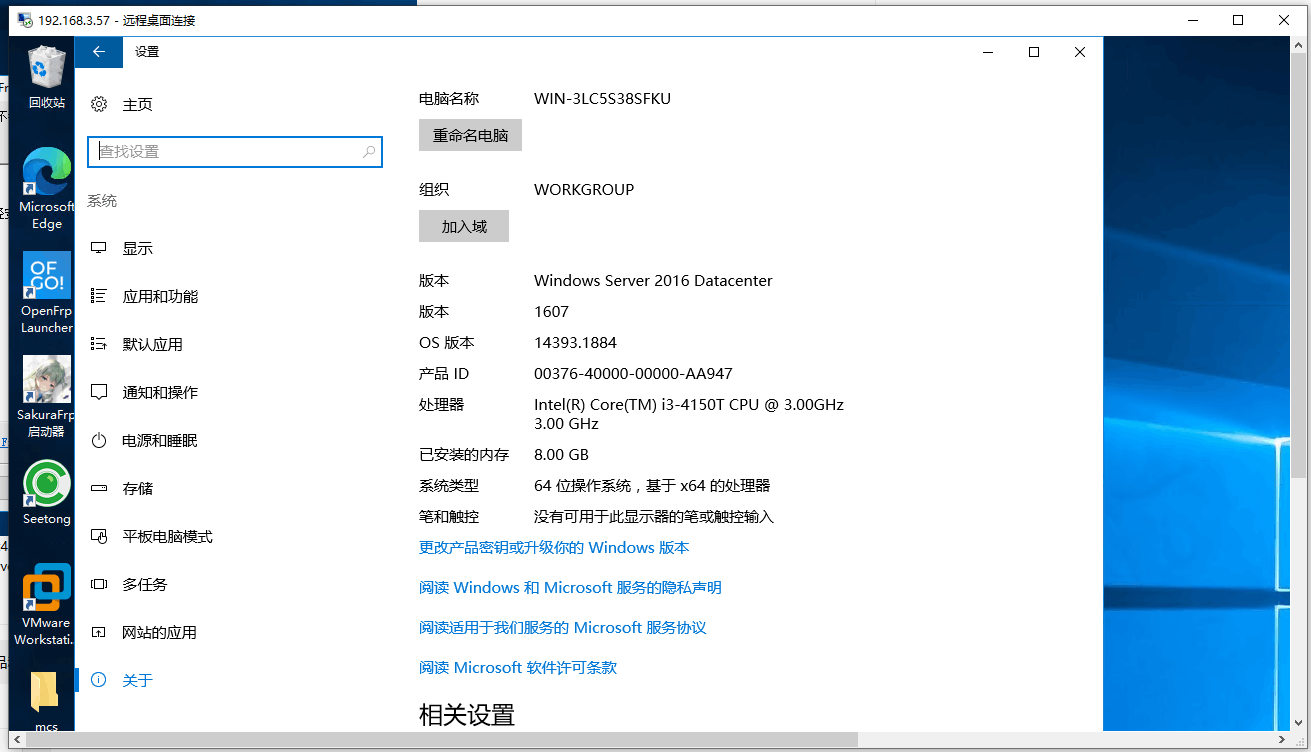Click the Storage drive icon
The image size is (1311, 752).
[x=99, y=488]
